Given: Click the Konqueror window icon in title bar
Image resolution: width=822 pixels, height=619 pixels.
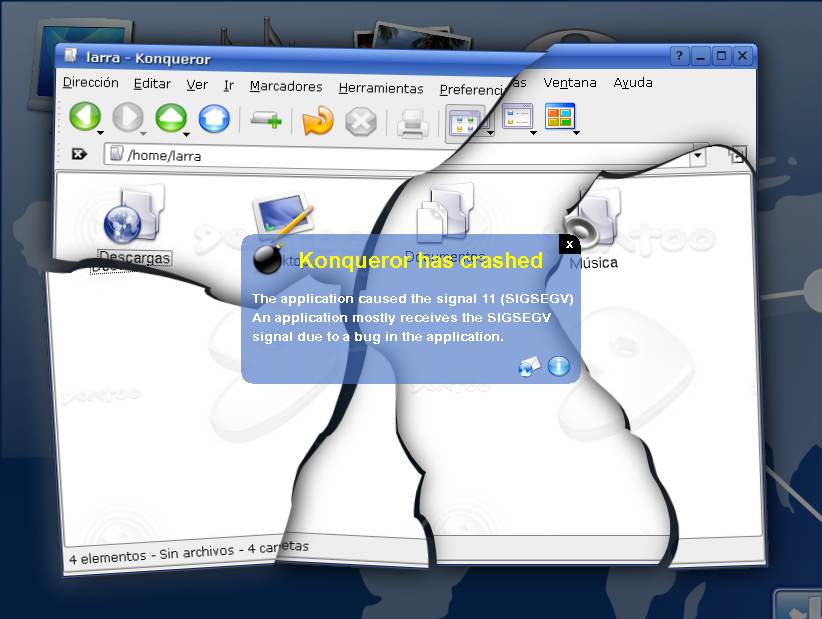Looking at the screenshot, I should click(71, 55).
